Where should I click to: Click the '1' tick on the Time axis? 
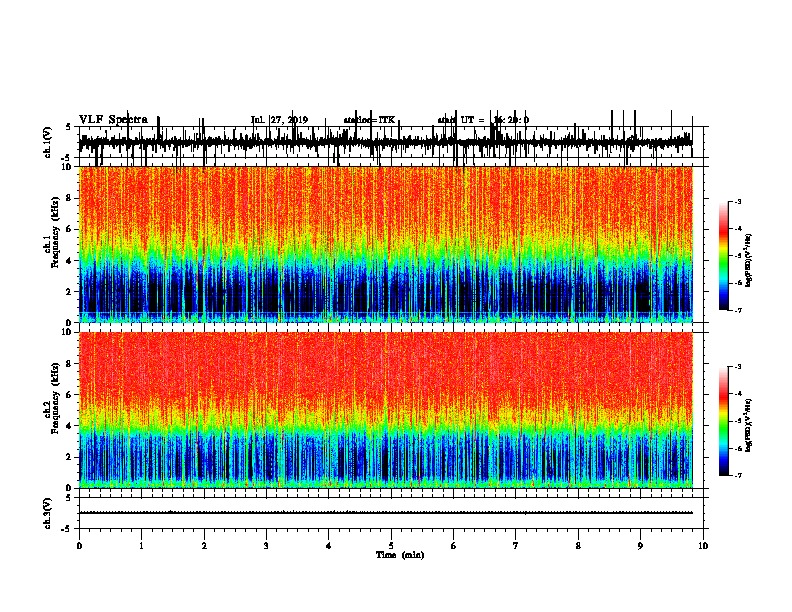point(142,546)
